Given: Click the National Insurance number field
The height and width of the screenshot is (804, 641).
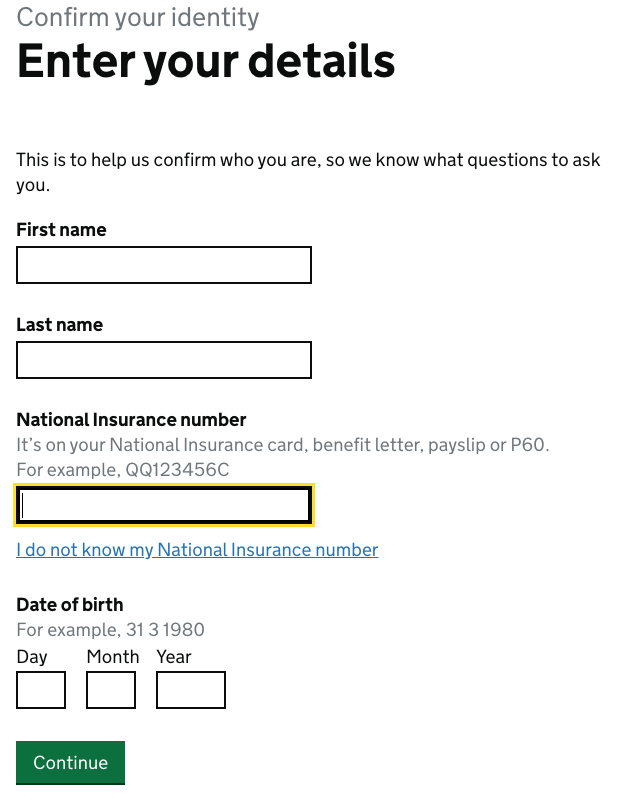Looking at the screenshot, I should [x=164, y=506].
